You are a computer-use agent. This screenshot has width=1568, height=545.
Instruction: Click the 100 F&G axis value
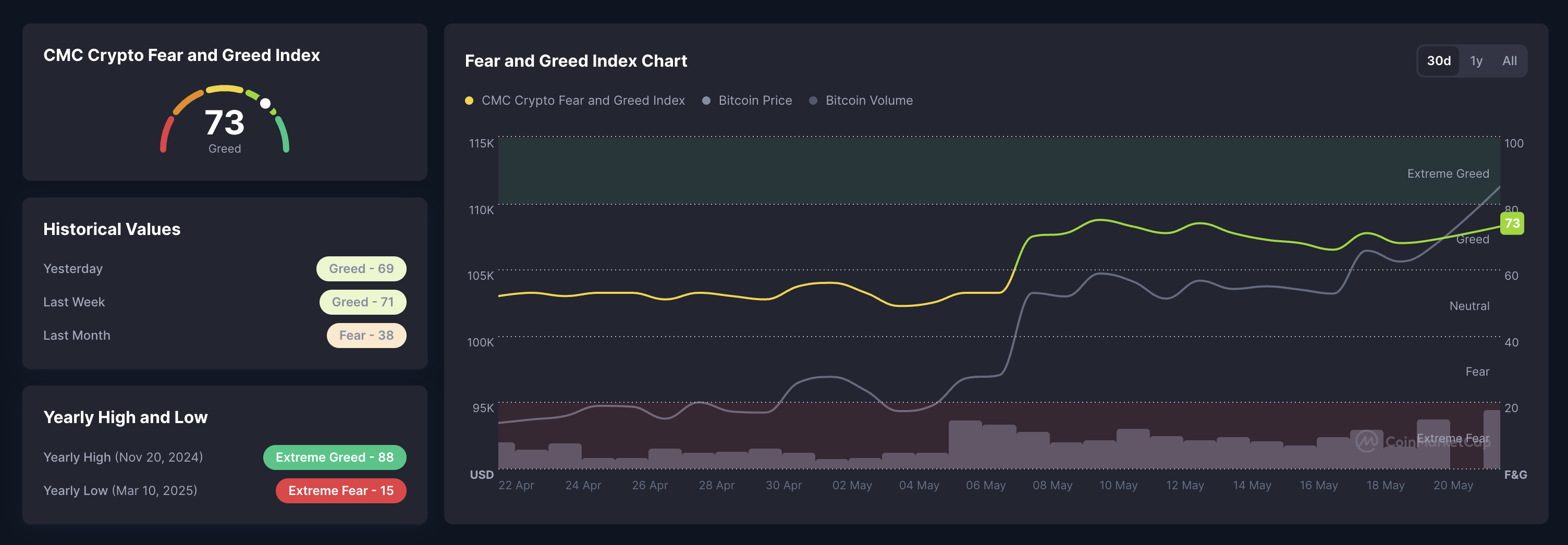tap(1513, 144)
